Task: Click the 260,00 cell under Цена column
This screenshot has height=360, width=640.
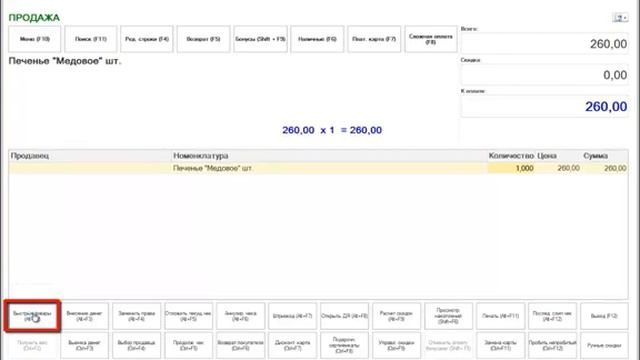Action: 558,168
